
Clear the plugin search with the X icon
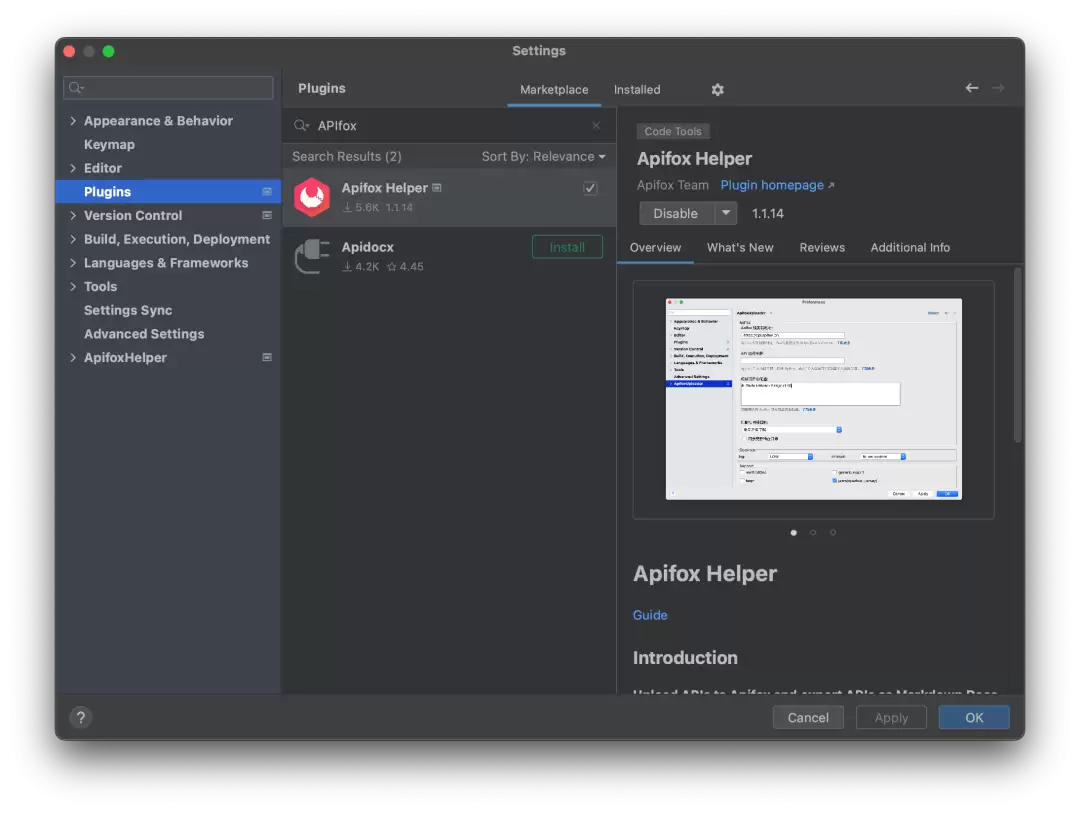tap(596, 125)
